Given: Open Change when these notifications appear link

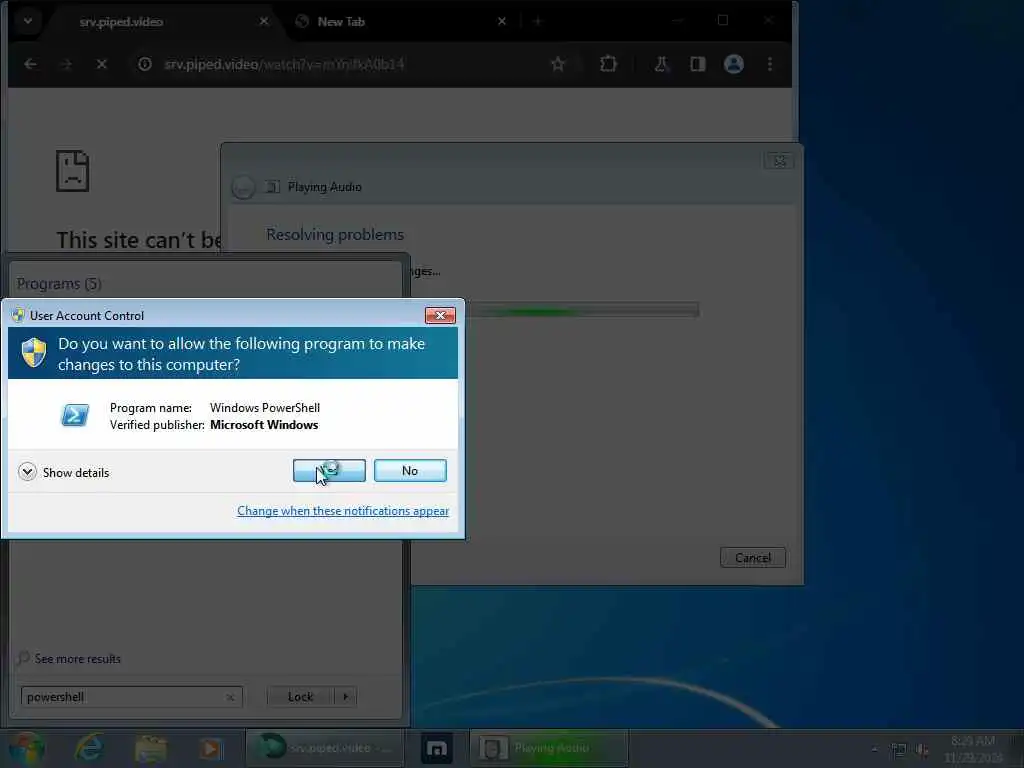Looking at the screenshot, I should [343, 511].
